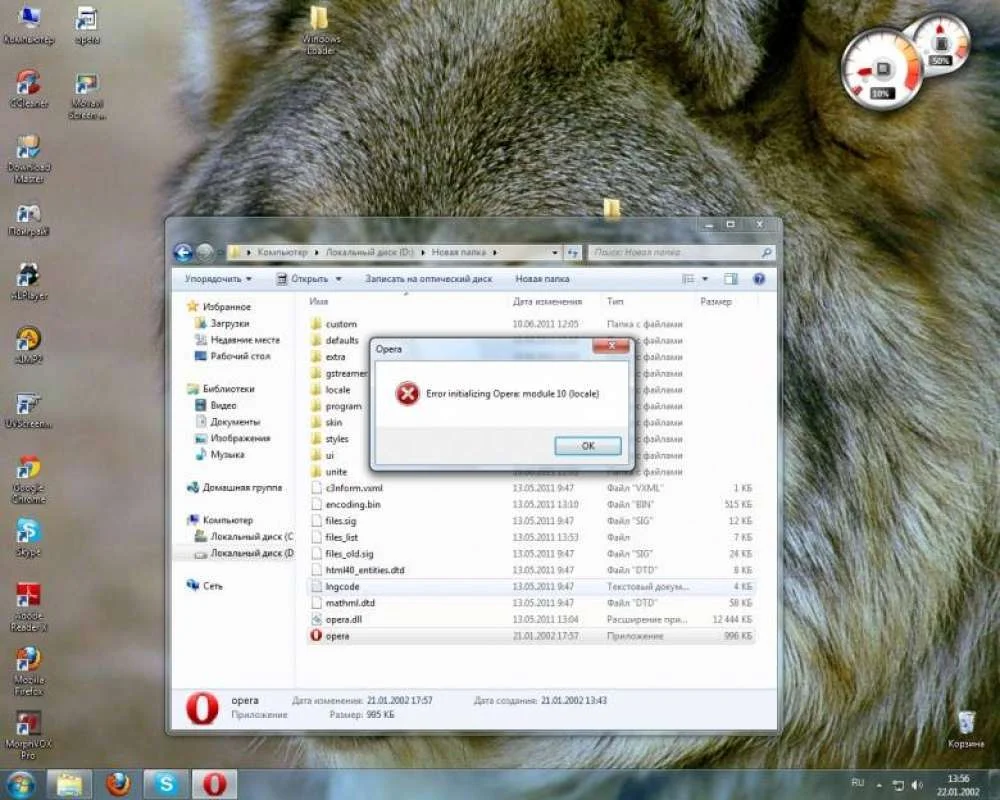
Task: Select Домашняя группа in navigation pane
Action: pyautogui.click(x=242, y=487)
